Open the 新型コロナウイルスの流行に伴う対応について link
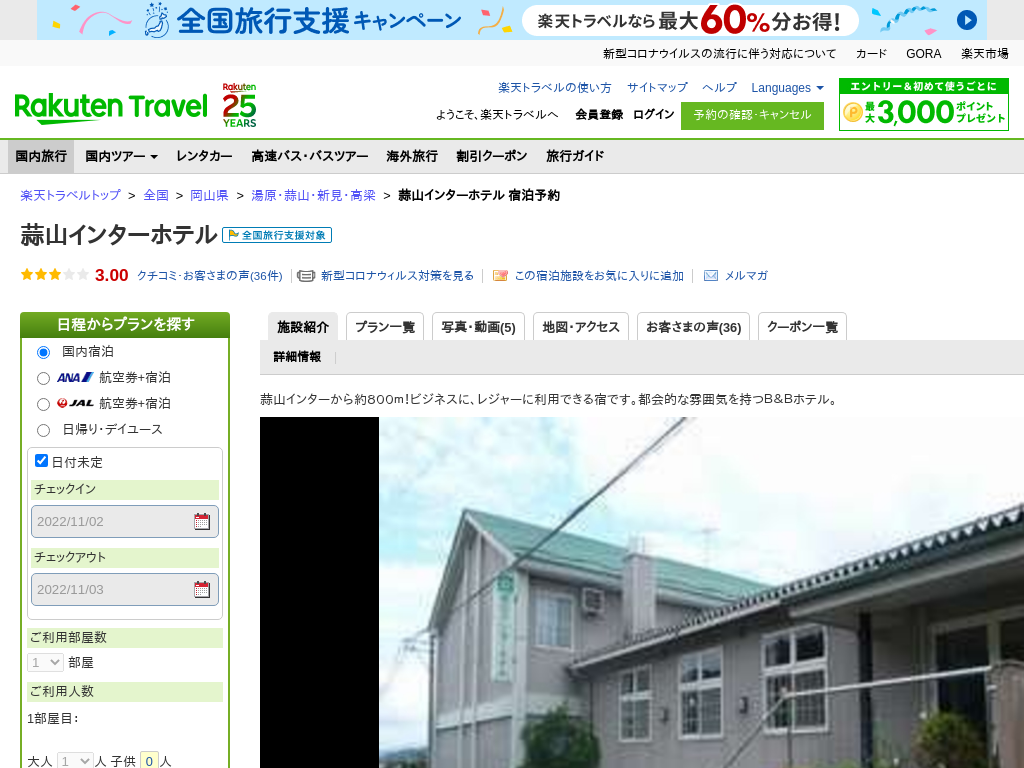Viewport: 1024px width, 768px height. [719, 54]
